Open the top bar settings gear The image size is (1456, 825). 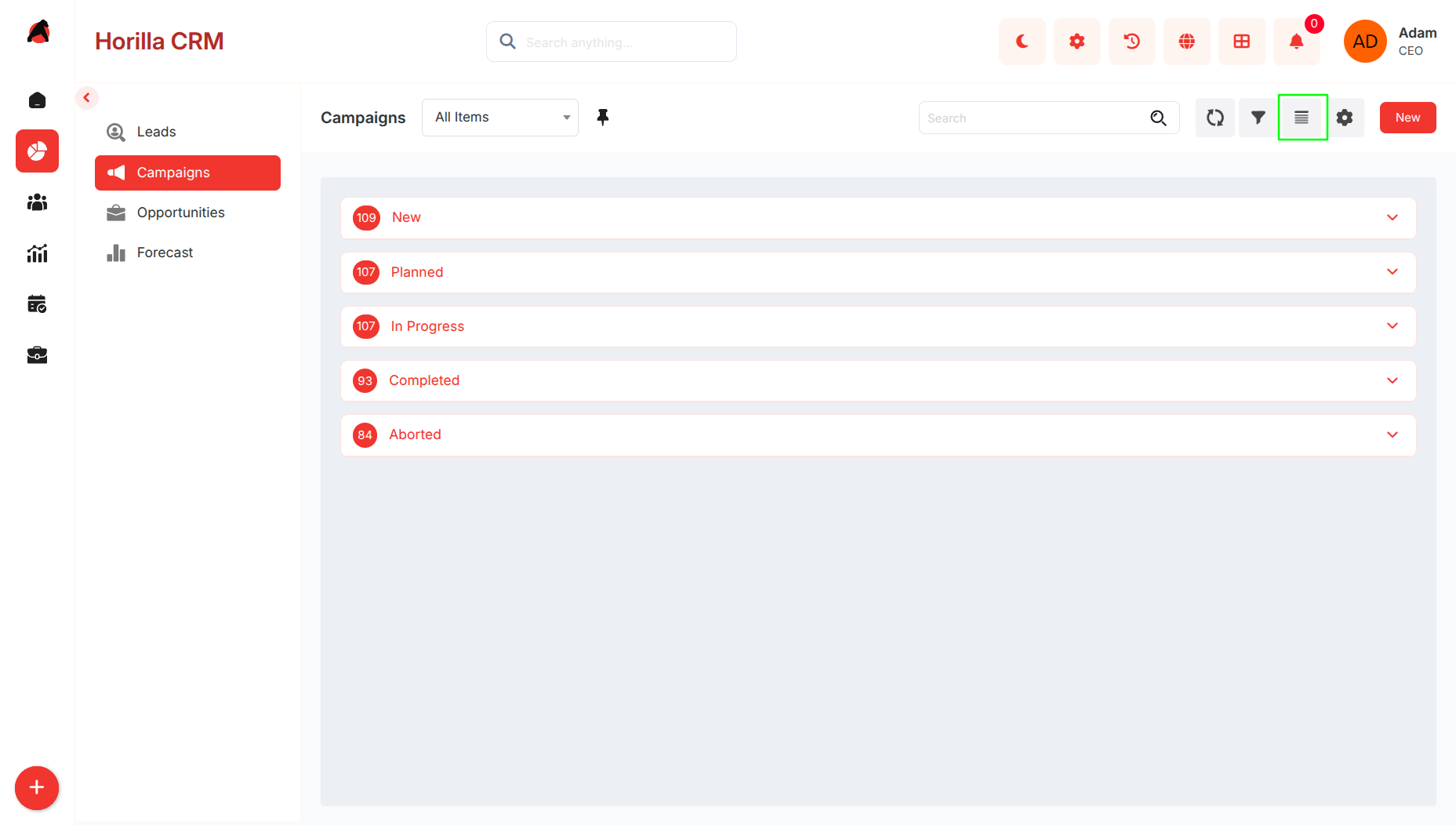tap(1077, 42)
